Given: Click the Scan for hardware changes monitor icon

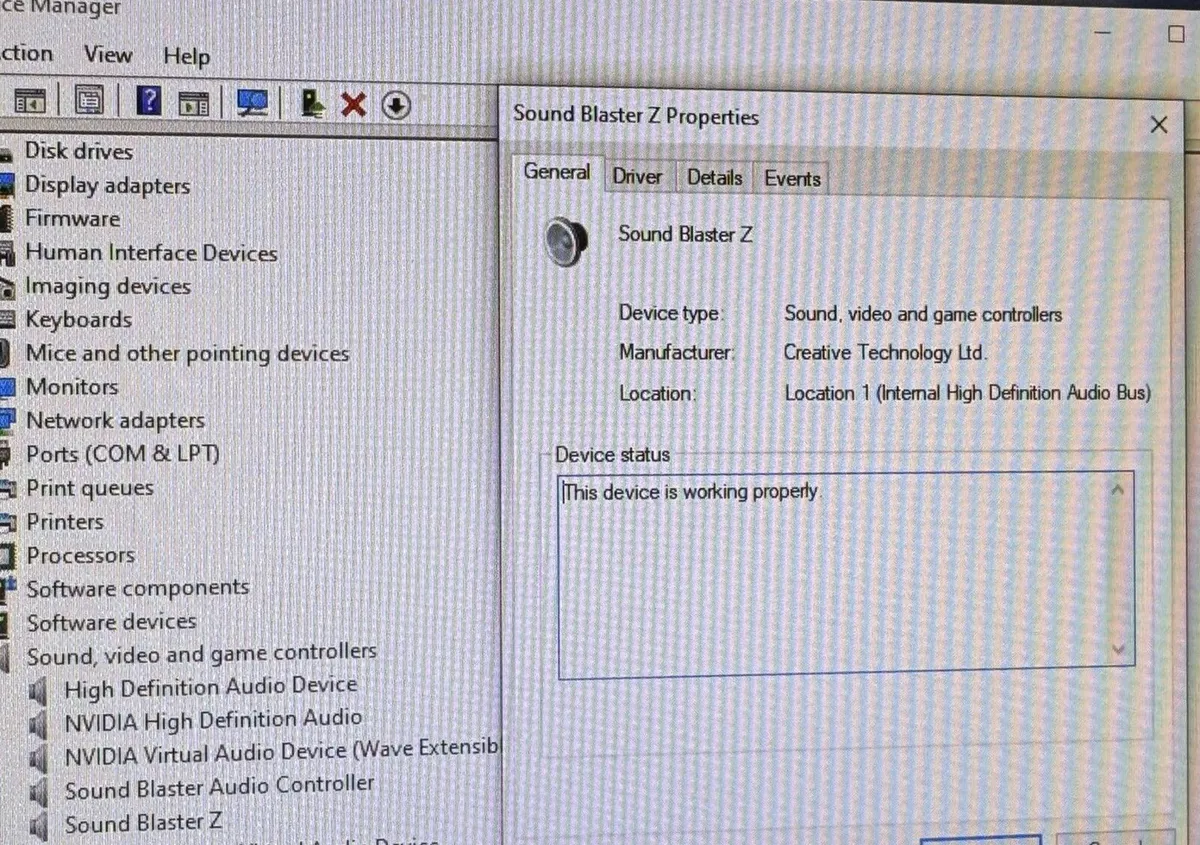Looking at the screenshot, I should click(252, 102).
